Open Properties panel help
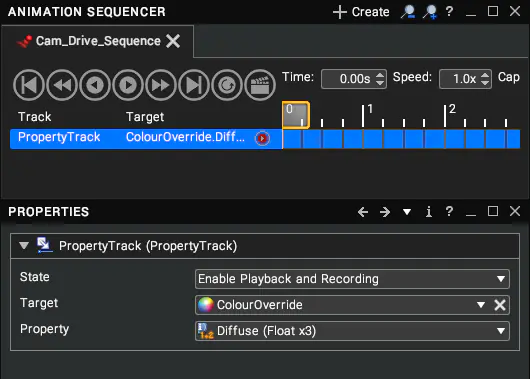 (449, 211)
